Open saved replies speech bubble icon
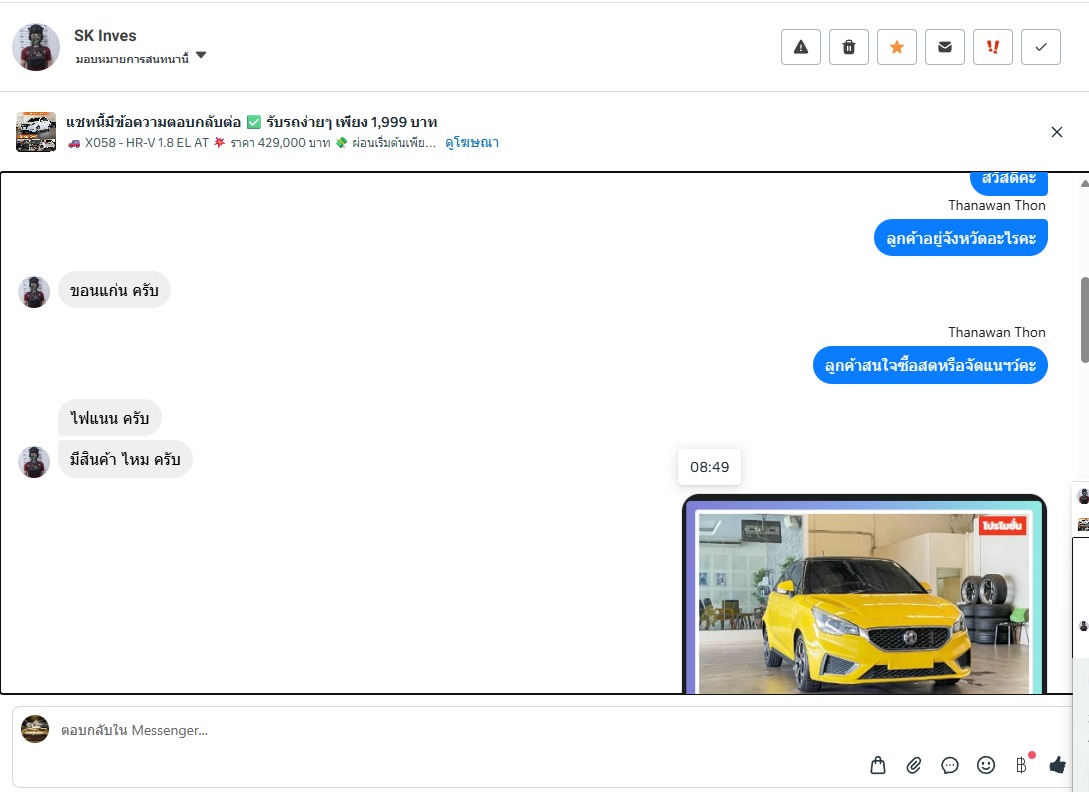 950,765
